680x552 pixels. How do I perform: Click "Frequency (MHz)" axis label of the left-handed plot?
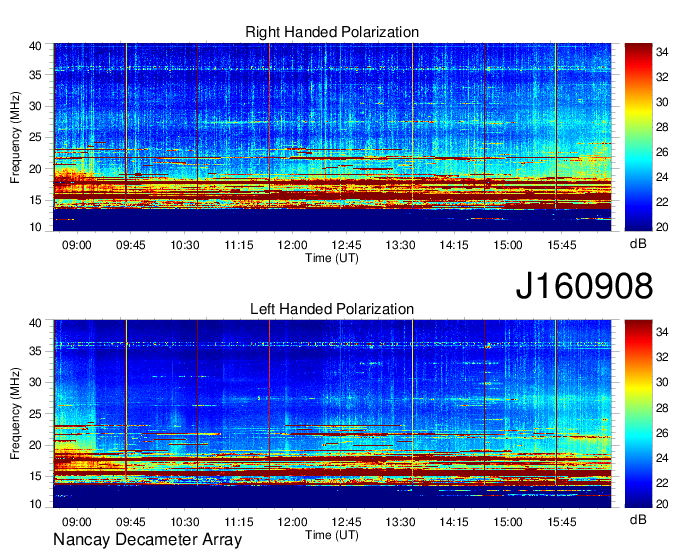click(15, 414)
